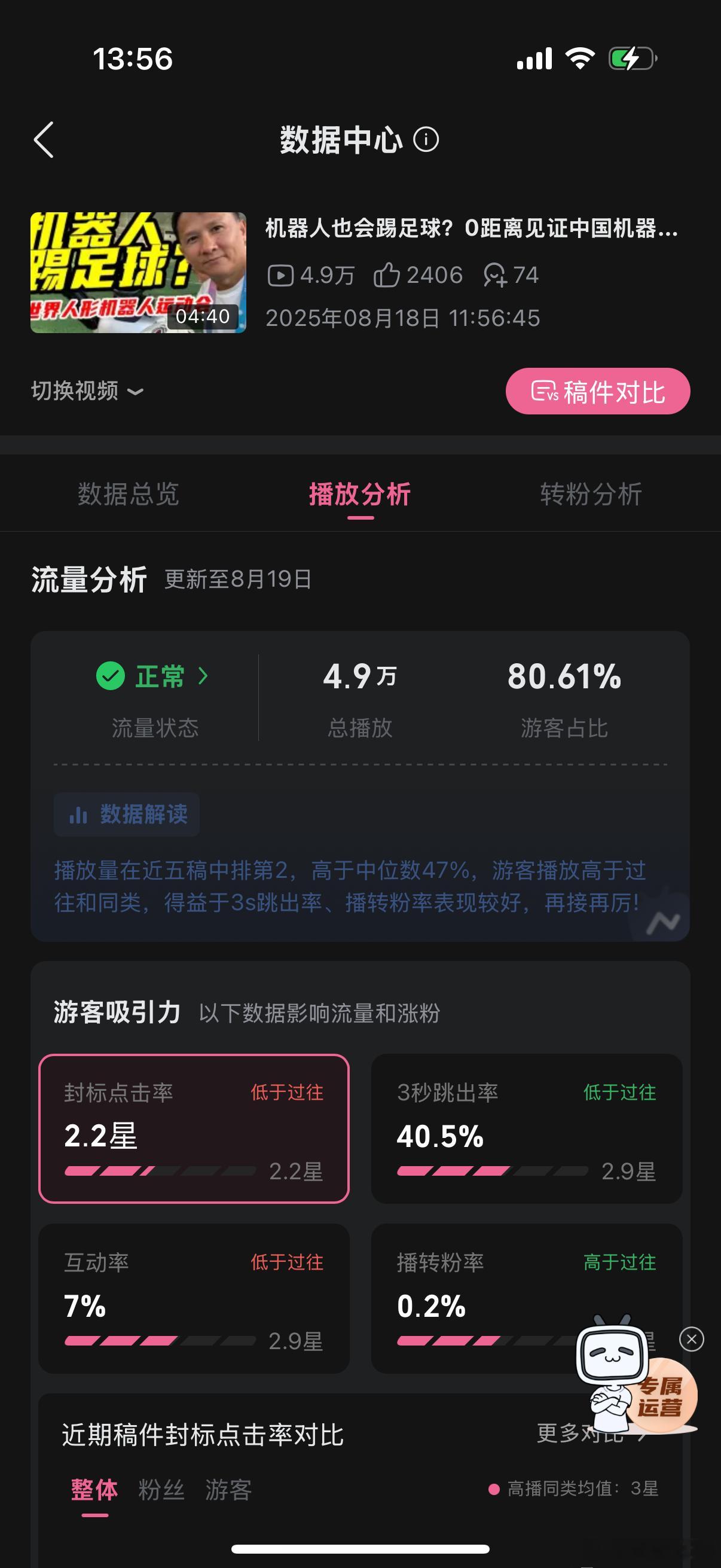Tap the new followers icon showing 74
The image size is (721, 1568).
(x=494, y=275)
